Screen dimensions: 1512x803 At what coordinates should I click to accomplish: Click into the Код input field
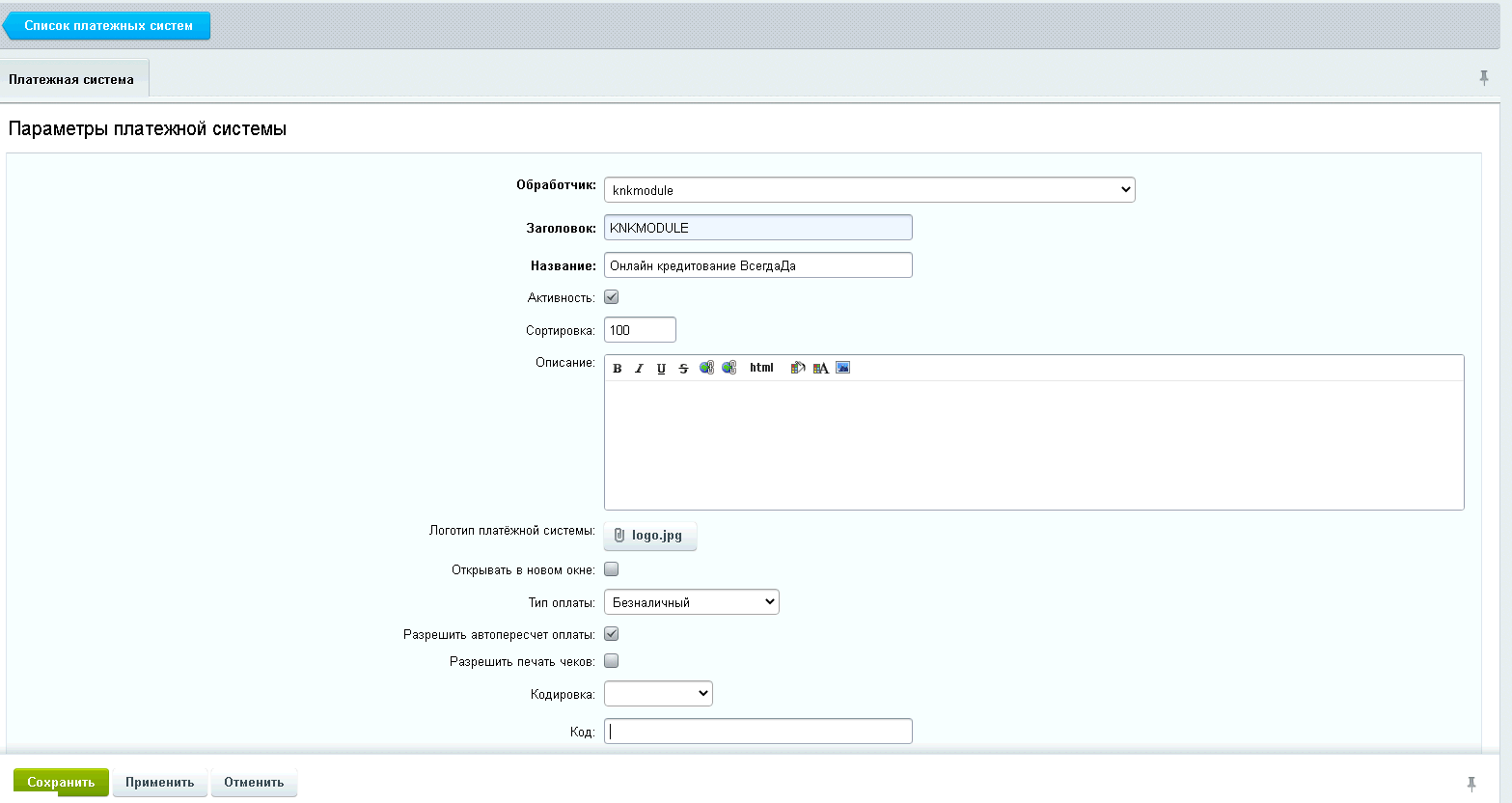pos(757,732)
